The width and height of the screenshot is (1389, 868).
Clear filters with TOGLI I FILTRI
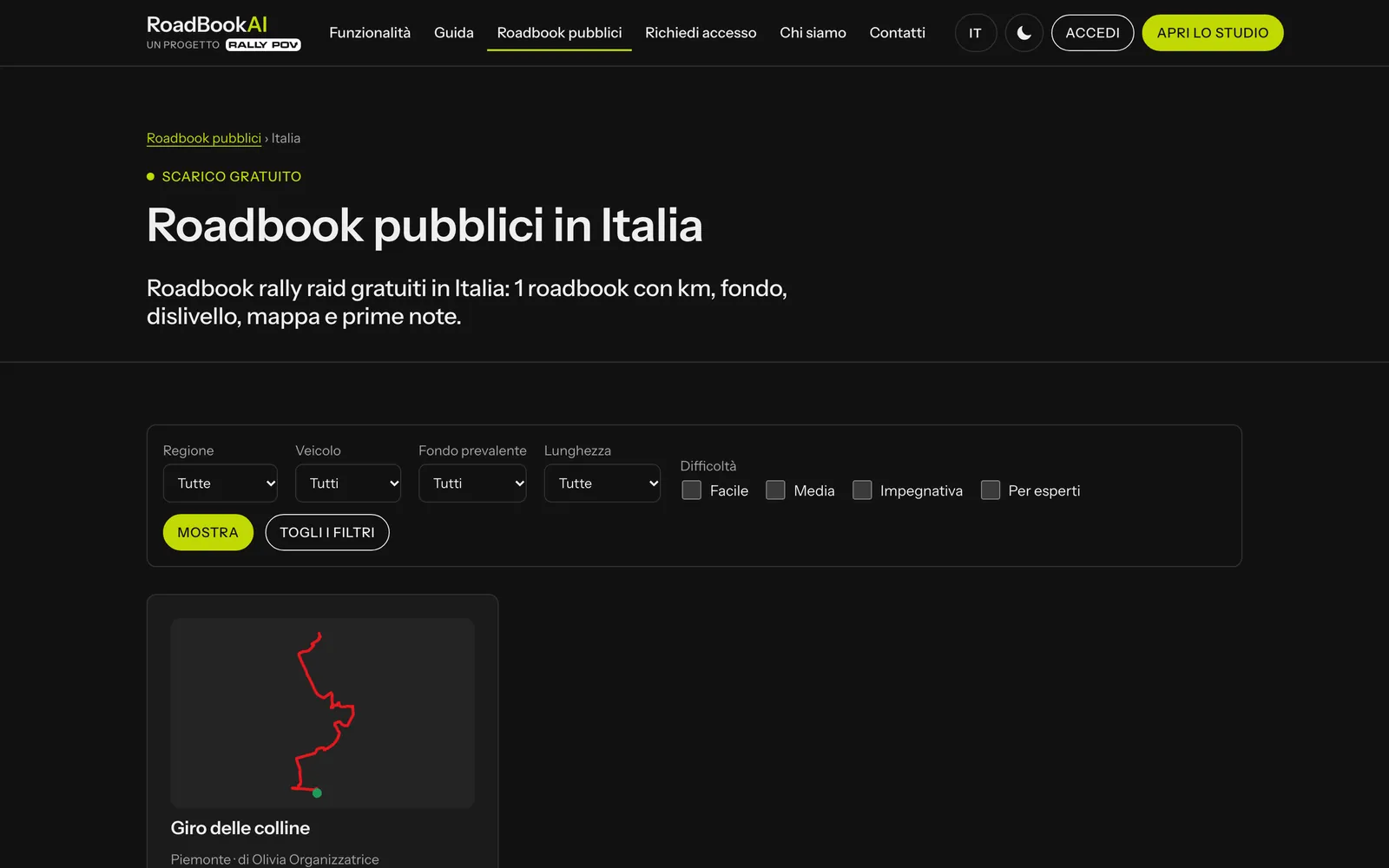[327, 532]
